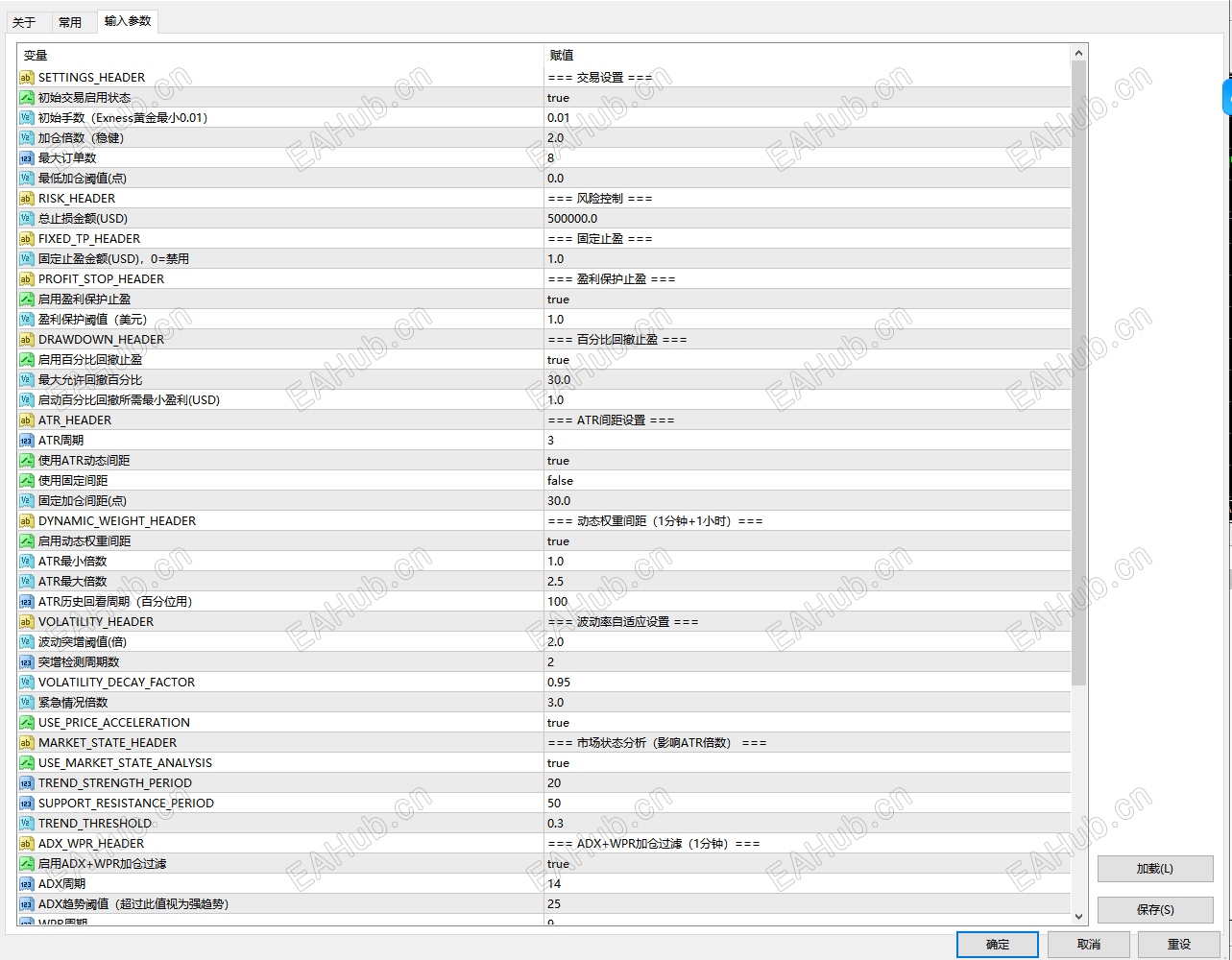Select the ATR周期 value 3
This screenshot has width=1232, height=960.
tap(550, 441)
